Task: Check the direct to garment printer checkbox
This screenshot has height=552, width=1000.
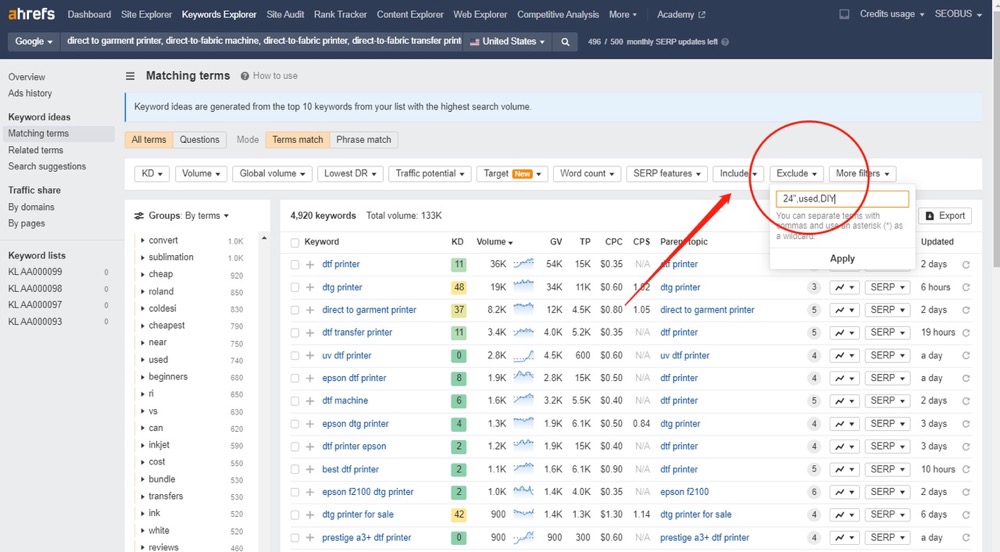Action: tap(295, 310)
